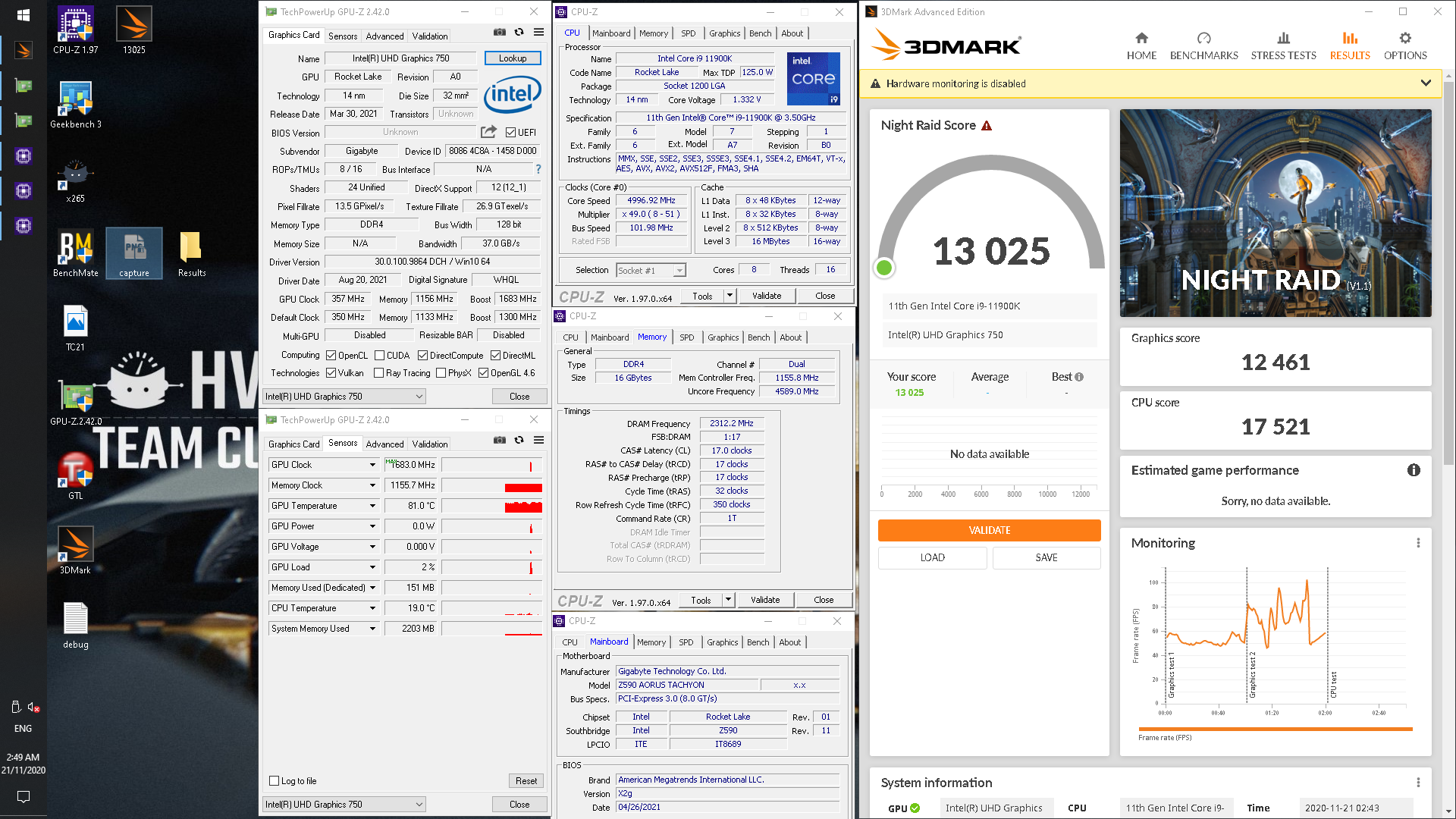The height and width of the screenshot is (819, 1456).
Task: Open SPD tab in top CPU-Z window
Action: pos(688,33)
